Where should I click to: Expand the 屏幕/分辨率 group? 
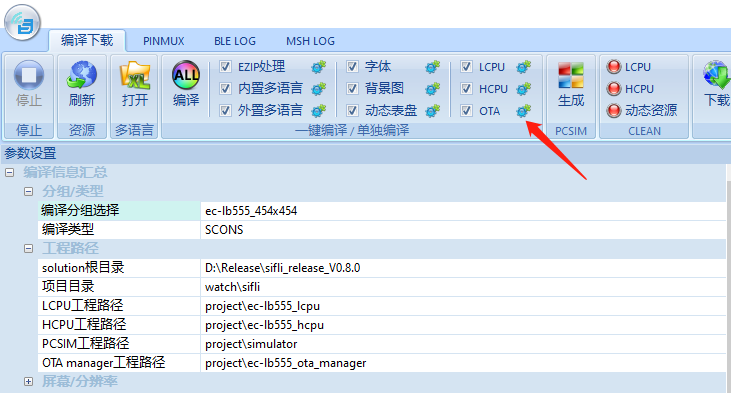point(28,381)
